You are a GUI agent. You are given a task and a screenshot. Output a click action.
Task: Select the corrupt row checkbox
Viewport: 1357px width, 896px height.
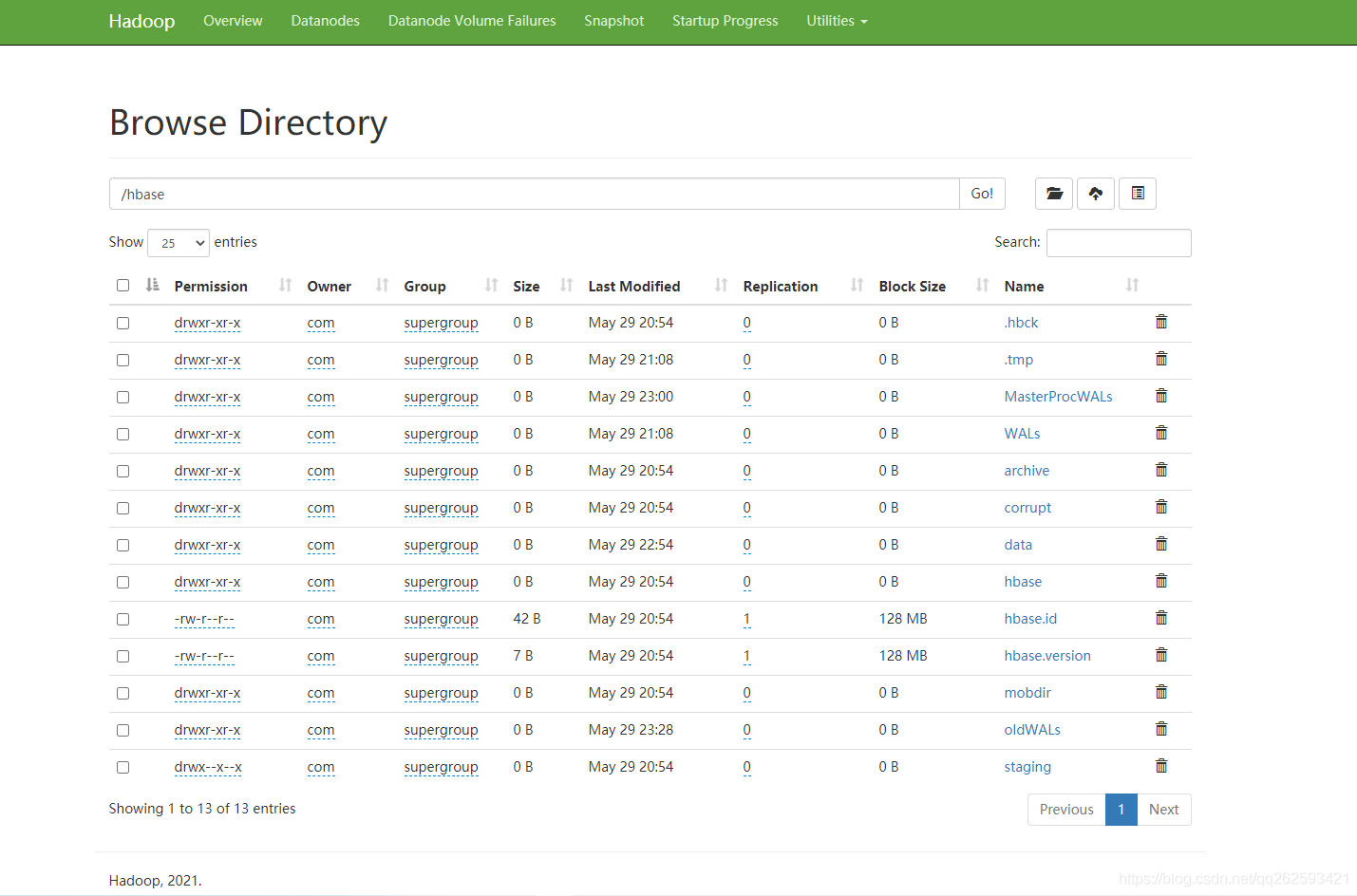[x=123, y=508]
